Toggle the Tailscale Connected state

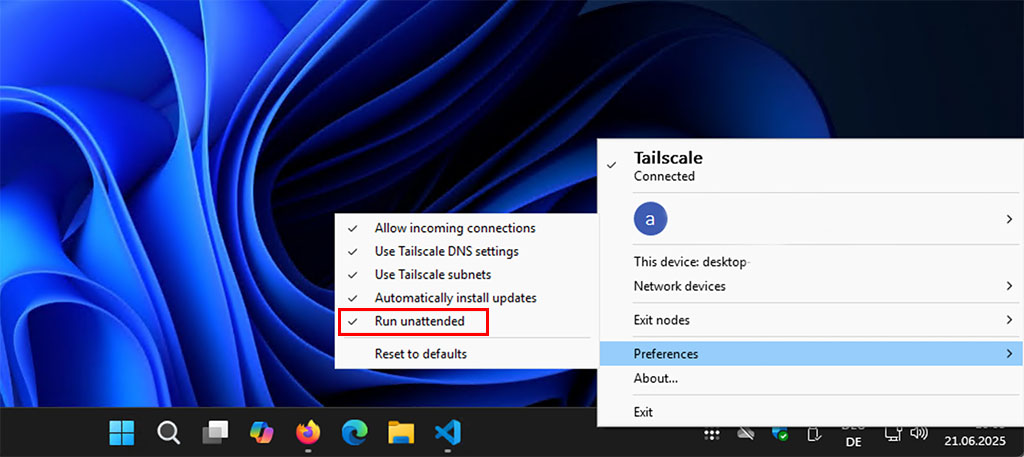click(811, 166)
